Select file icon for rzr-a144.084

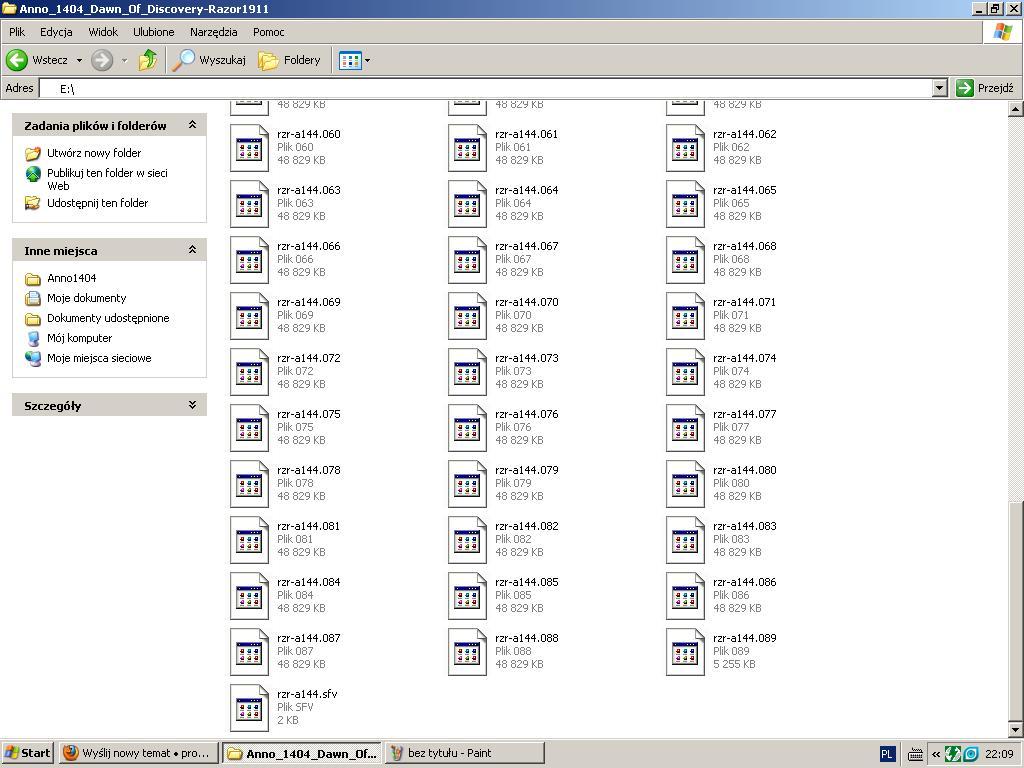[x=249, y=597]
